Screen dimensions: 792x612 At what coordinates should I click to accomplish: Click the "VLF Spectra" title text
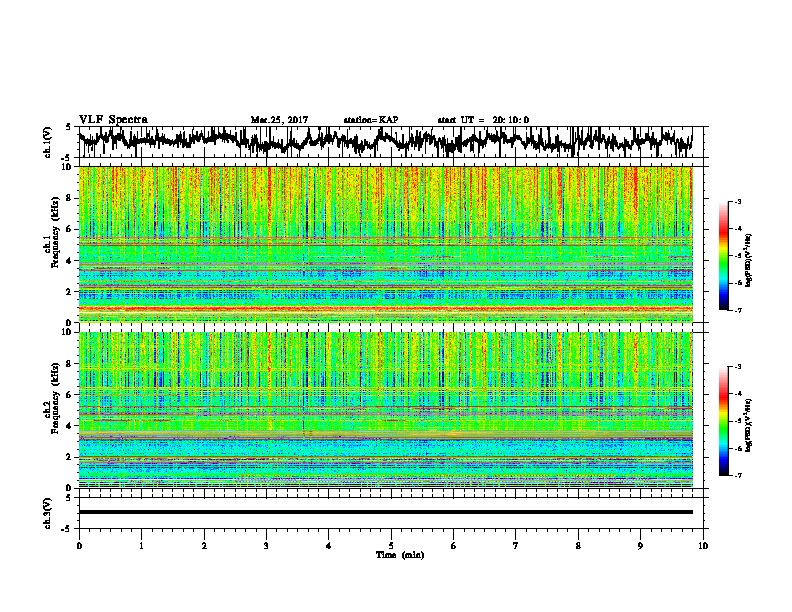[x=113, y=119]
